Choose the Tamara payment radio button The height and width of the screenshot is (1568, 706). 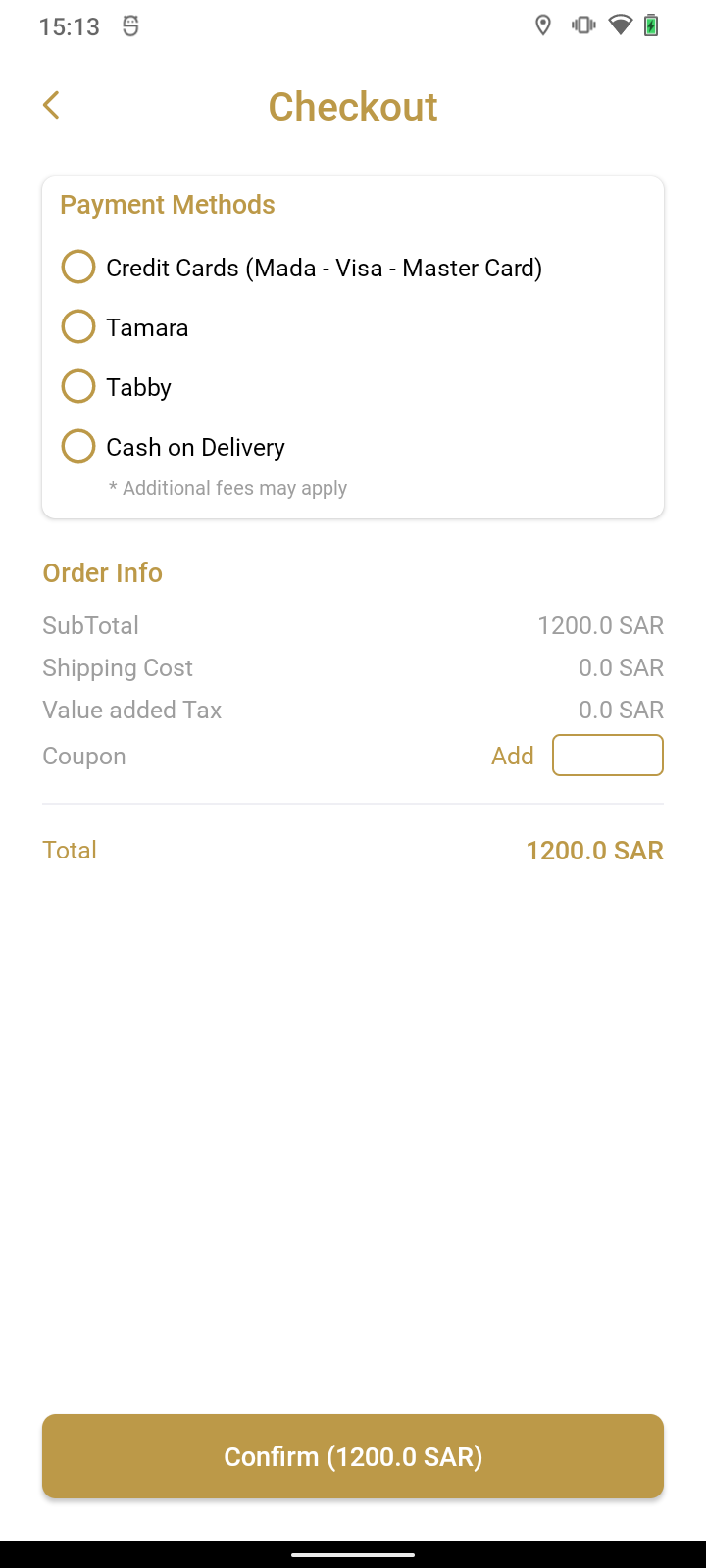(78, 326)
